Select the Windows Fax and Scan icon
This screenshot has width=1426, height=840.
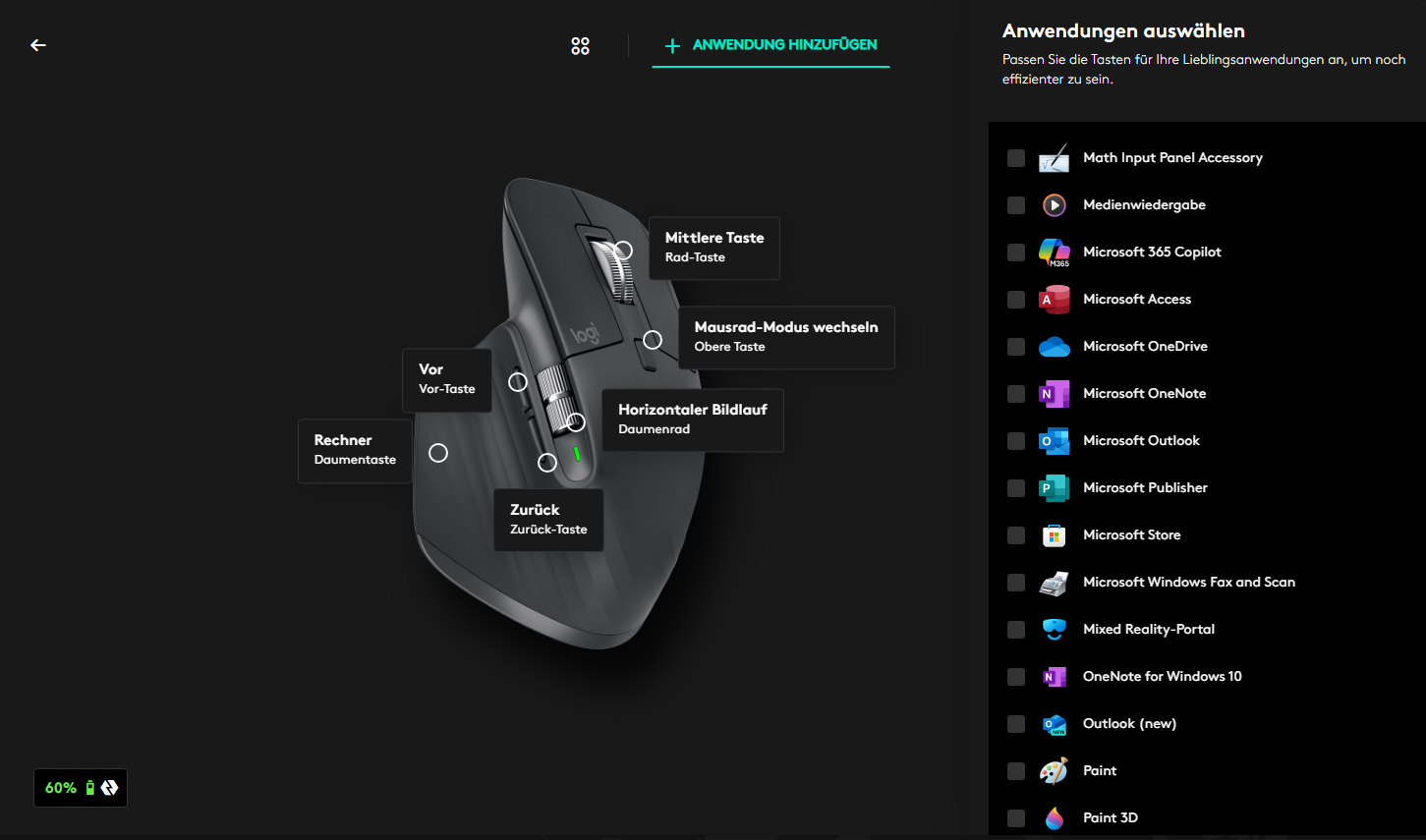(1055, 583)
